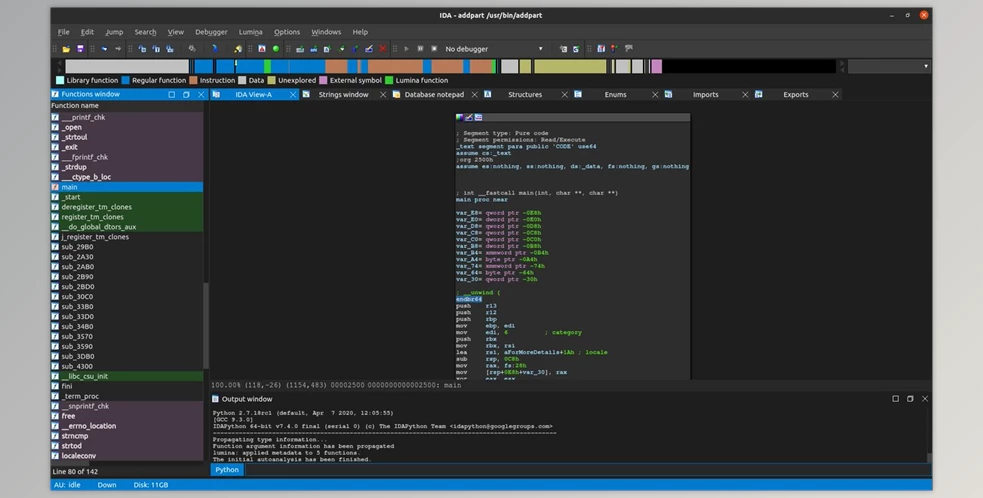Switch to the Imports tab
Screen dimensions: 983x498
705,95
